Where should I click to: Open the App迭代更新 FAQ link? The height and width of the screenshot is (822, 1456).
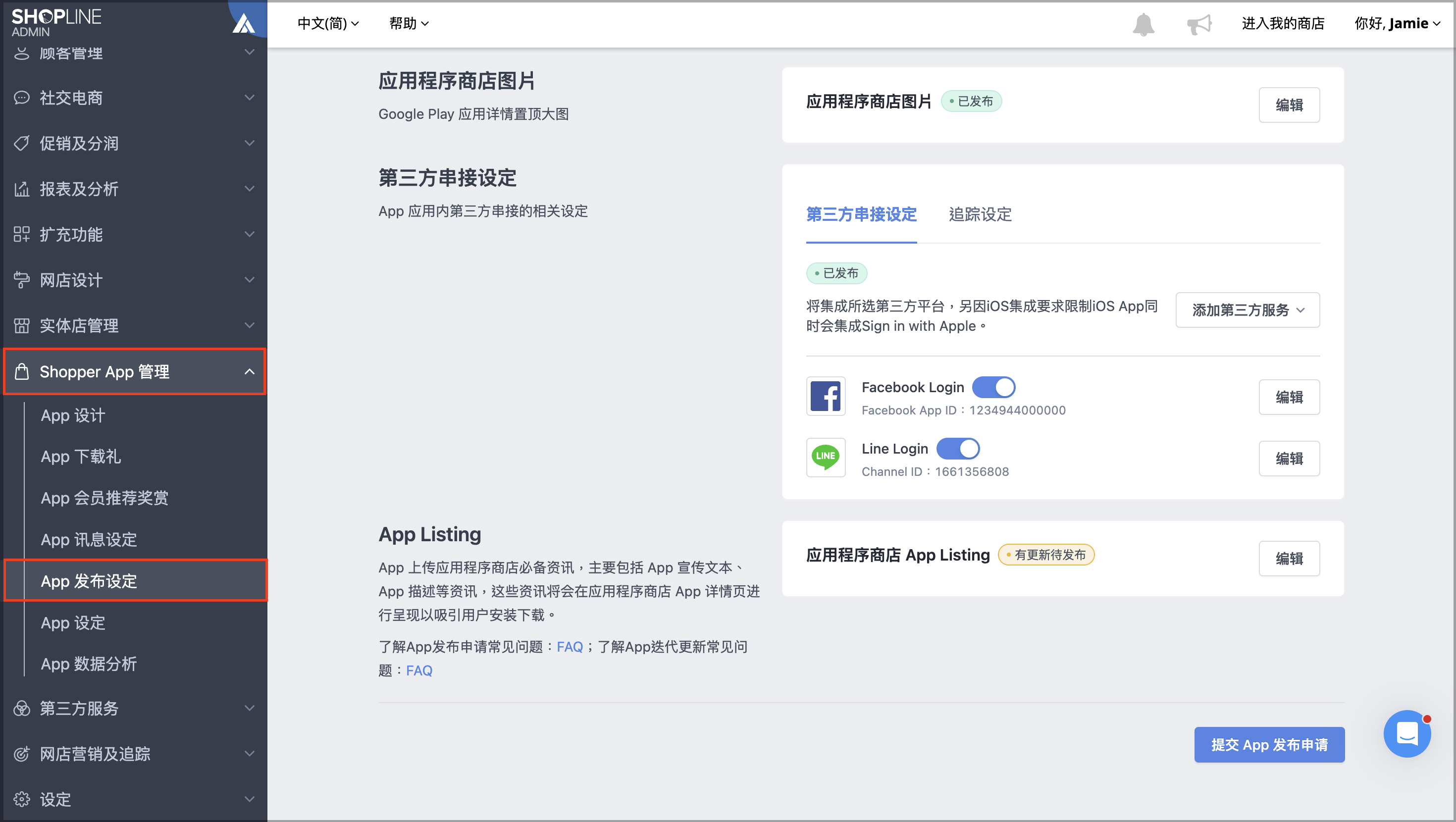[419, 670]
